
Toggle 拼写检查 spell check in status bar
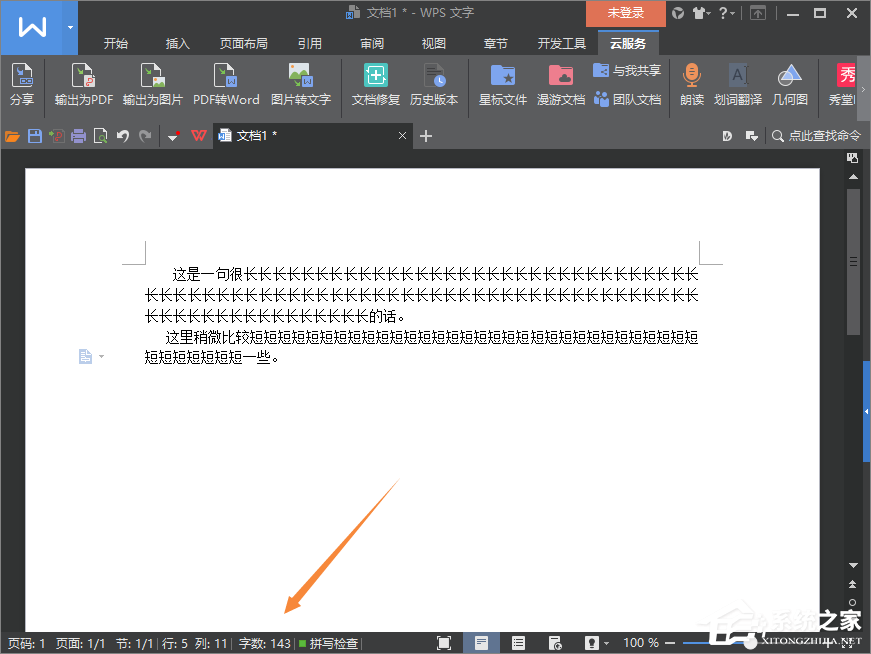328,643
